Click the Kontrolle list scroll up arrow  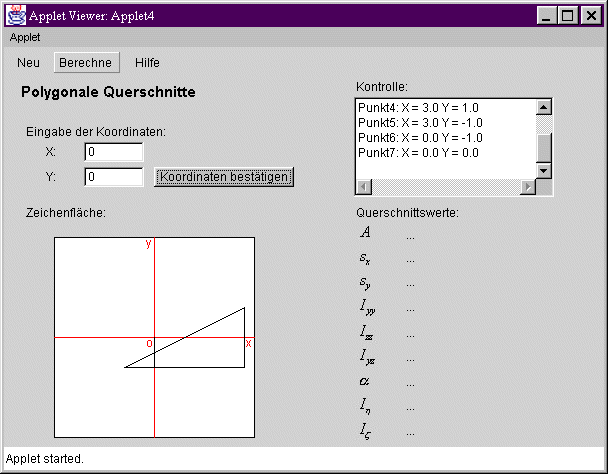point(544,108)
